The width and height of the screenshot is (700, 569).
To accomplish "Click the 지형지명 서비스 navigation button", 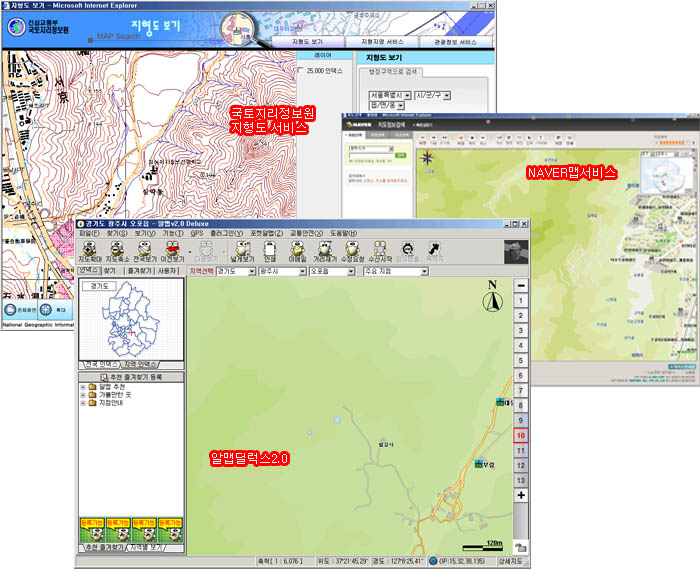I will (x=383, y=43).
